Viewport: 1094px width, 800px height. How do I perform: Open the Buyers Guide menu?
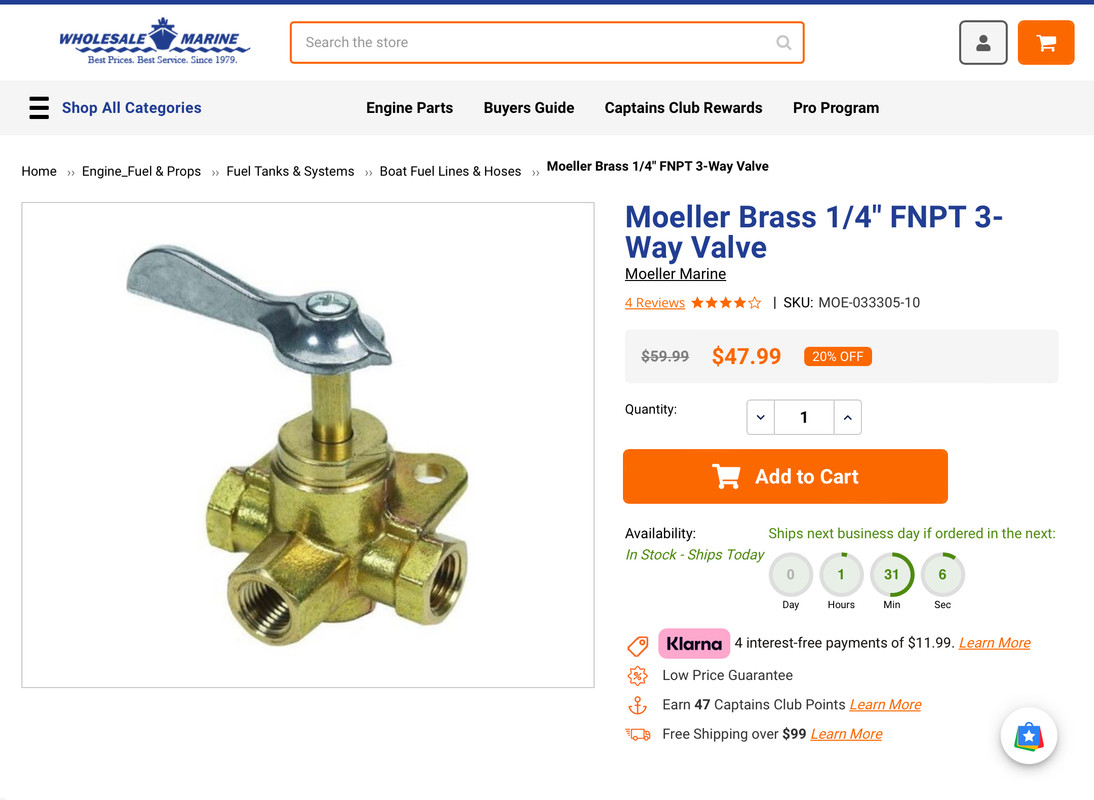(x=529, y=108)
